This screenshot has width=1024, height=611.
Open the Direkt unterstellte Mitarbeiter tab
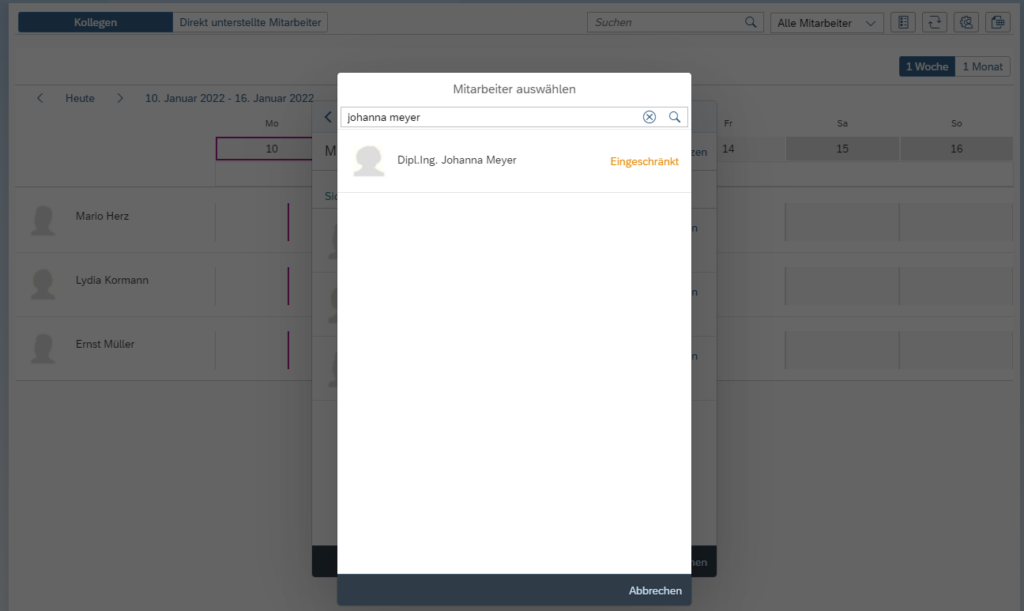tap(250, 22)
